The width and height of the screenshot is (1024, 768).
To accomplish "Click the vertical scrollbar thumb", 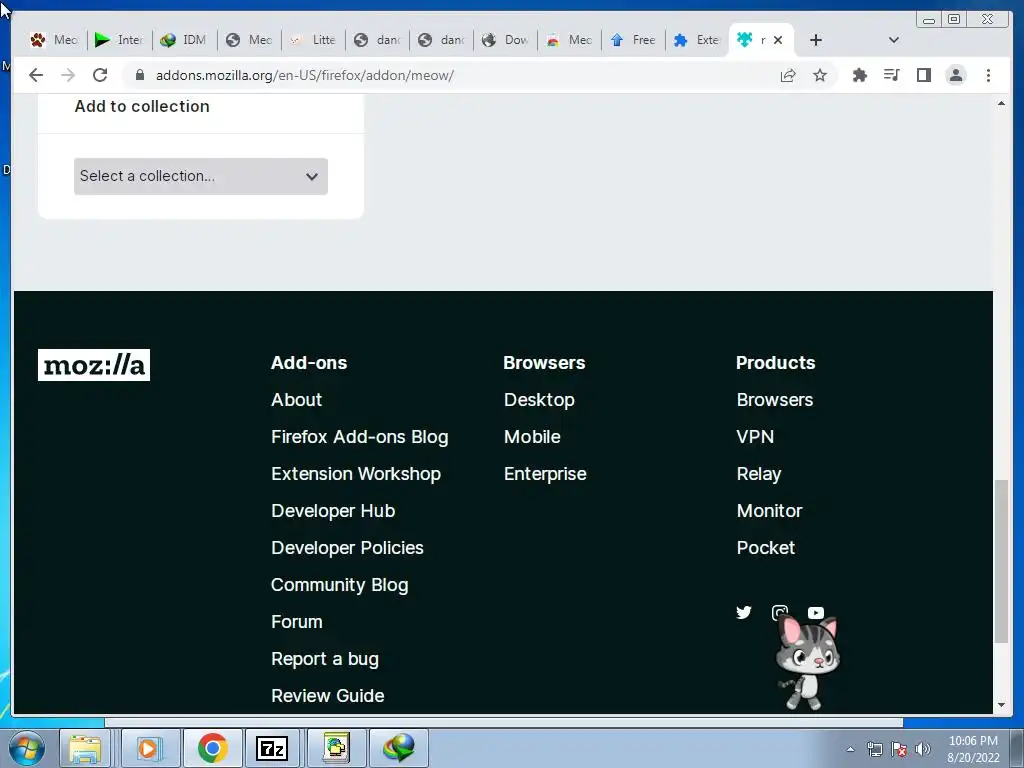I will pos(1001,562).
